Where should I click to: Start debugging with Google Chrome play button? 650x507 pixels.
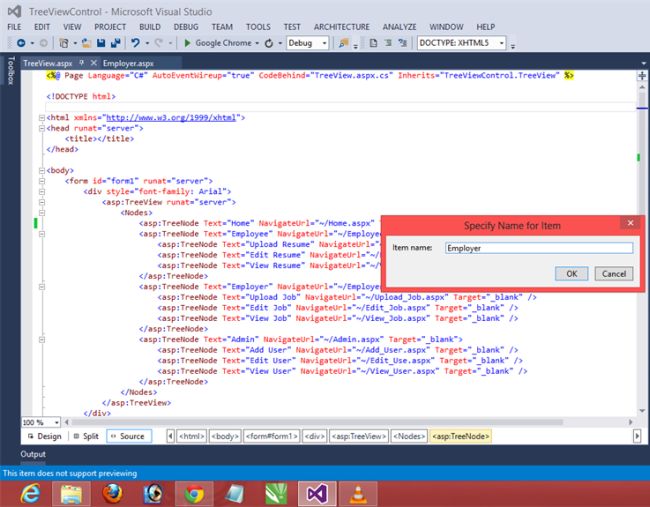186,43
